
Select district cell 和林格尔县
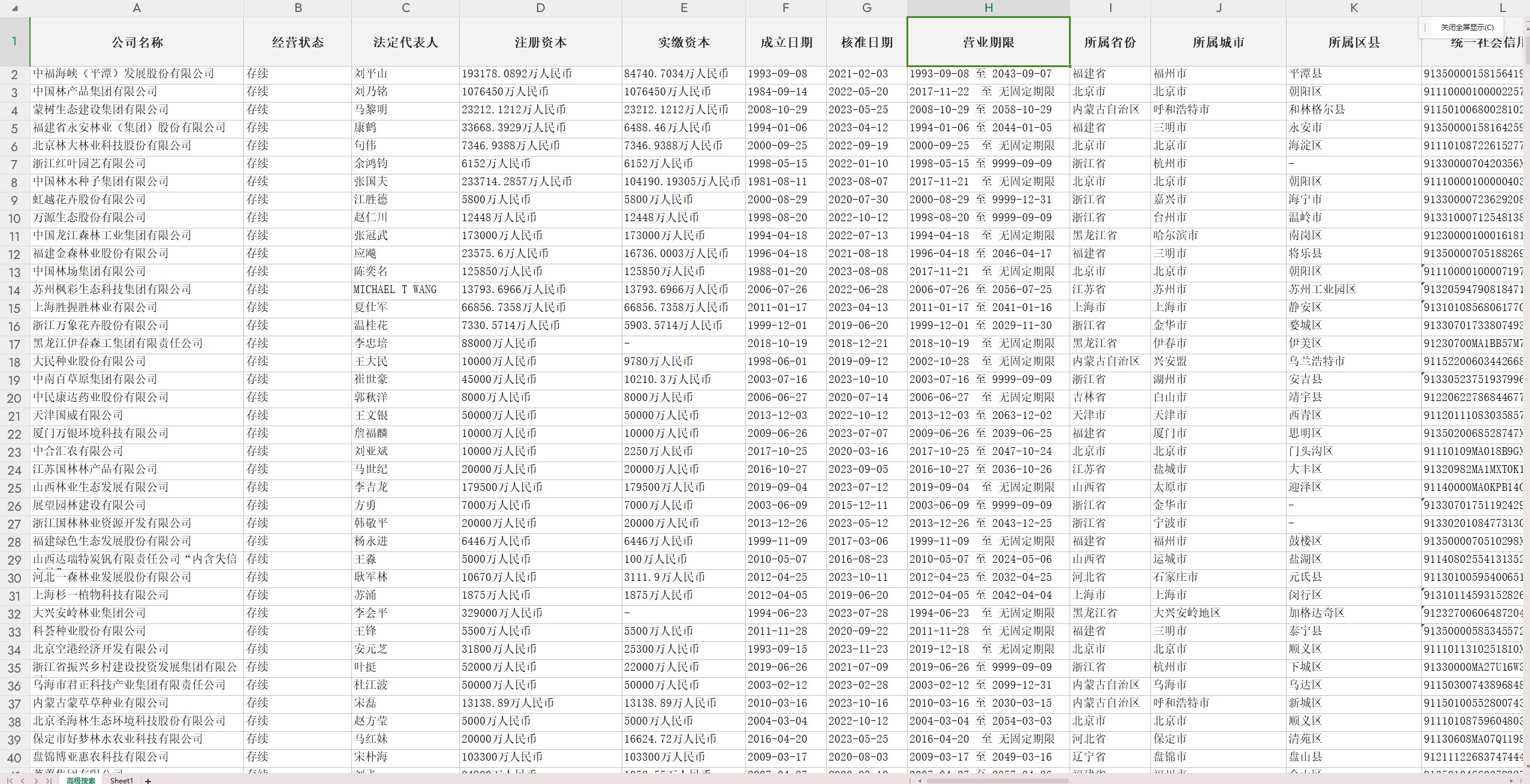tap(1354, 110)
